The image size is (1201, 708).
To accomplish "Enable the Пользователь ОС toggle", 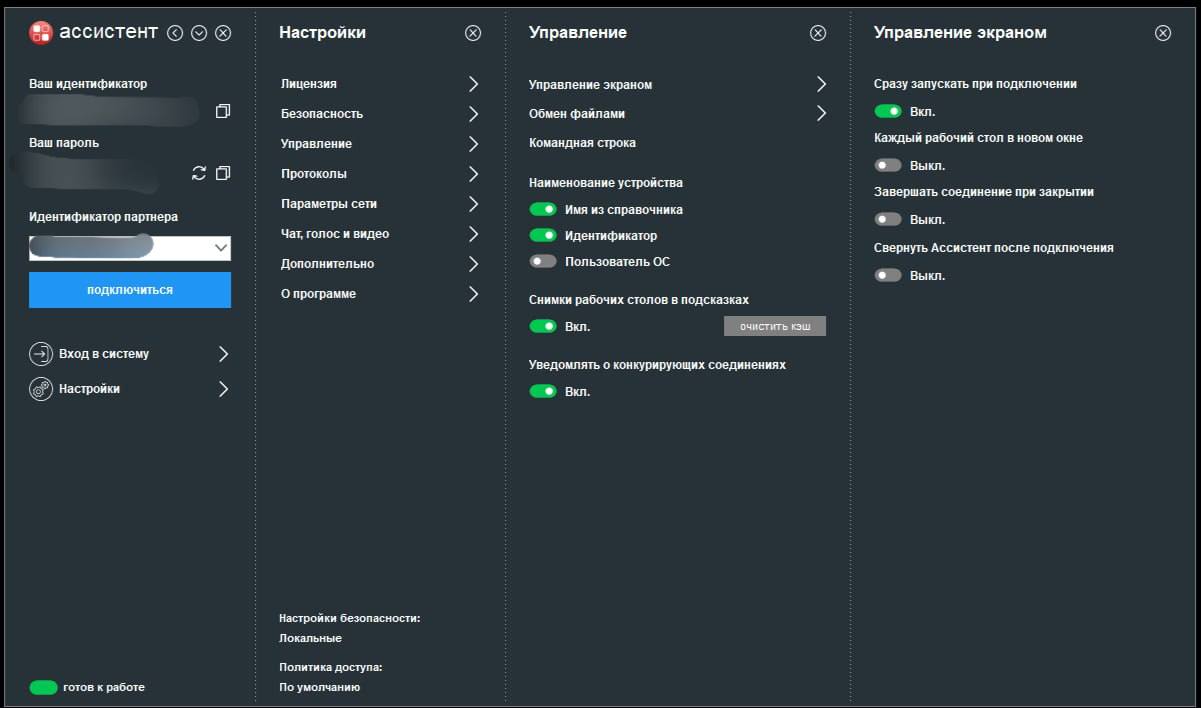I will [543, 262].
